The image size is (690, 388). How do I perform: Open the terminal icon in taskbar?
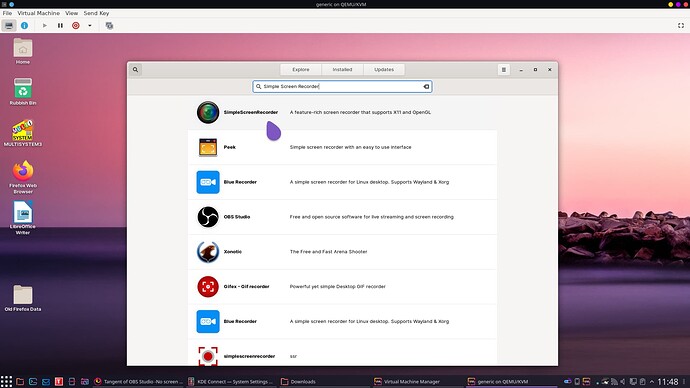(x=33, y=381)
